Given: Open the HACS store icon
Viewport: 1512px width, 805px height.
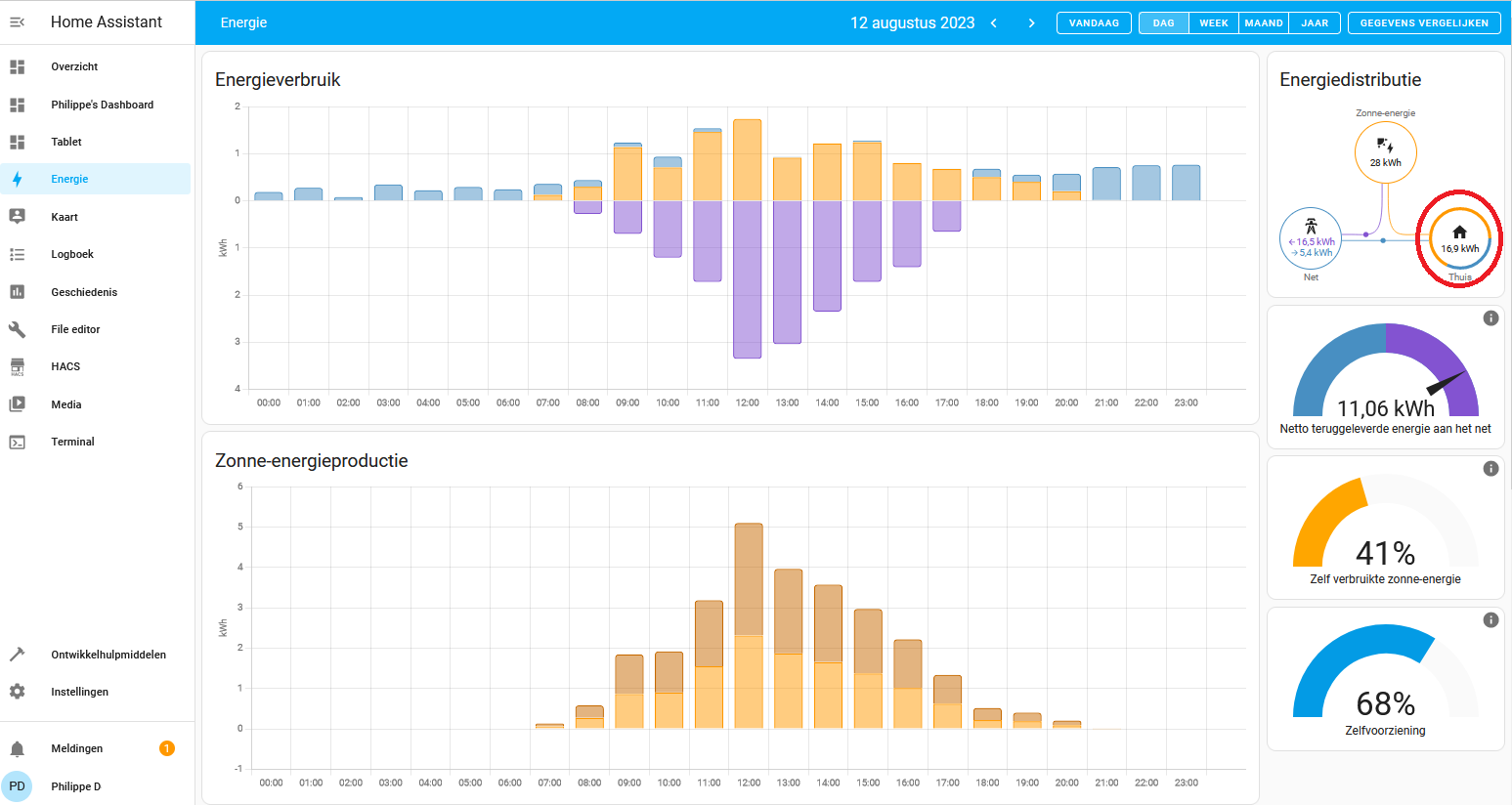Looking at the screenshot, I should pyautogui.click(x=18, y=366).
